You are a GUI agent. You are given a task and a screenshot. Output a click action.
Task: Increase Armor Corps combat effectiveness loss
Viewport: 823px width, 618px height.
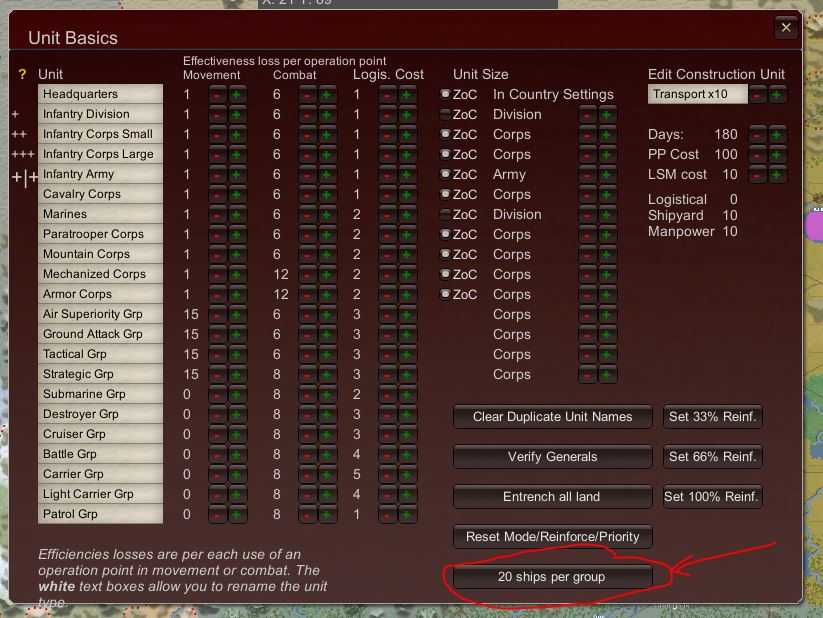coord(326,295)
